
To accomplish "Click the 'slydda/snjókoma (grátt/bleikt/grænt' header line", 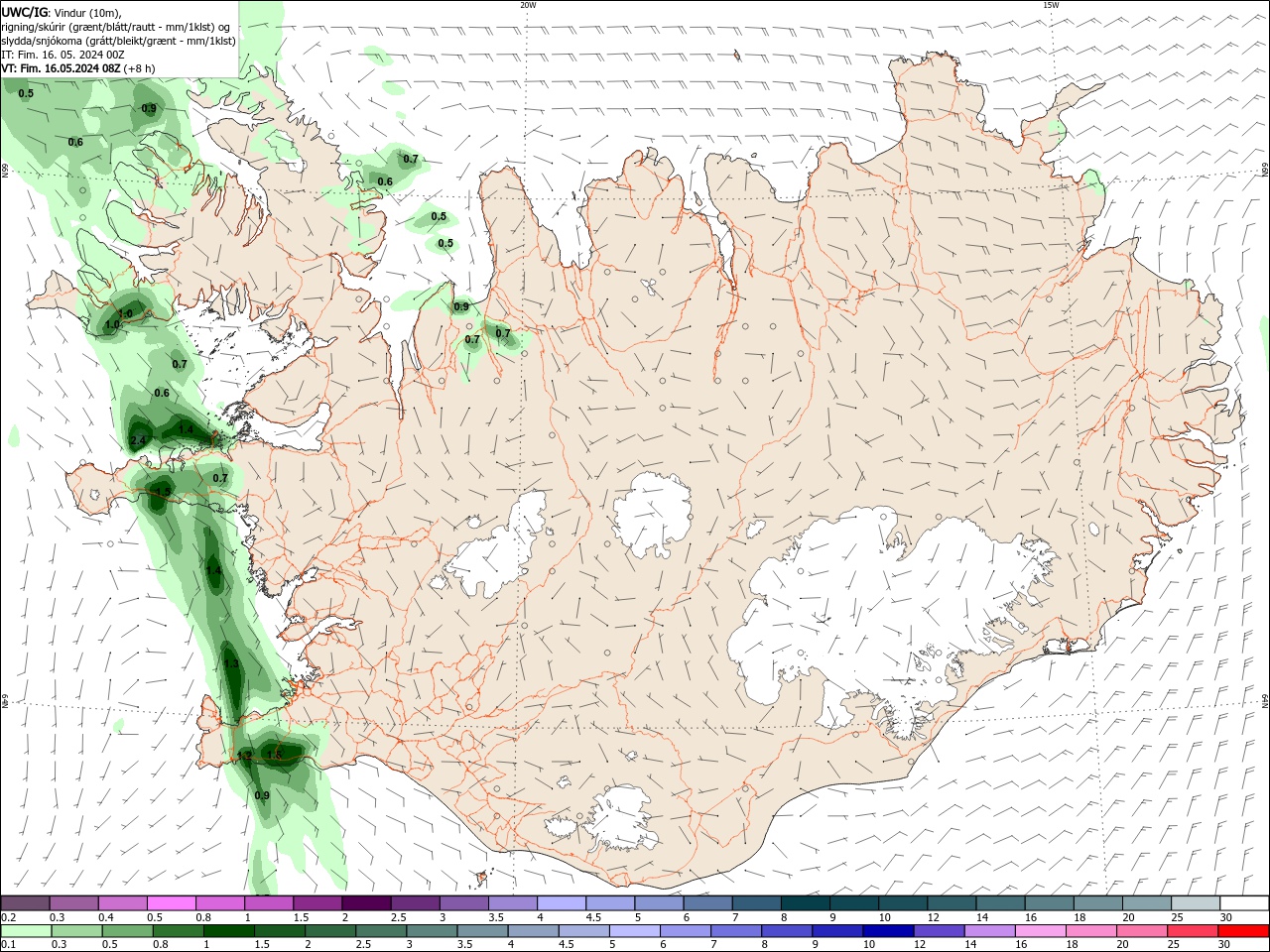I will click(119, 41).
